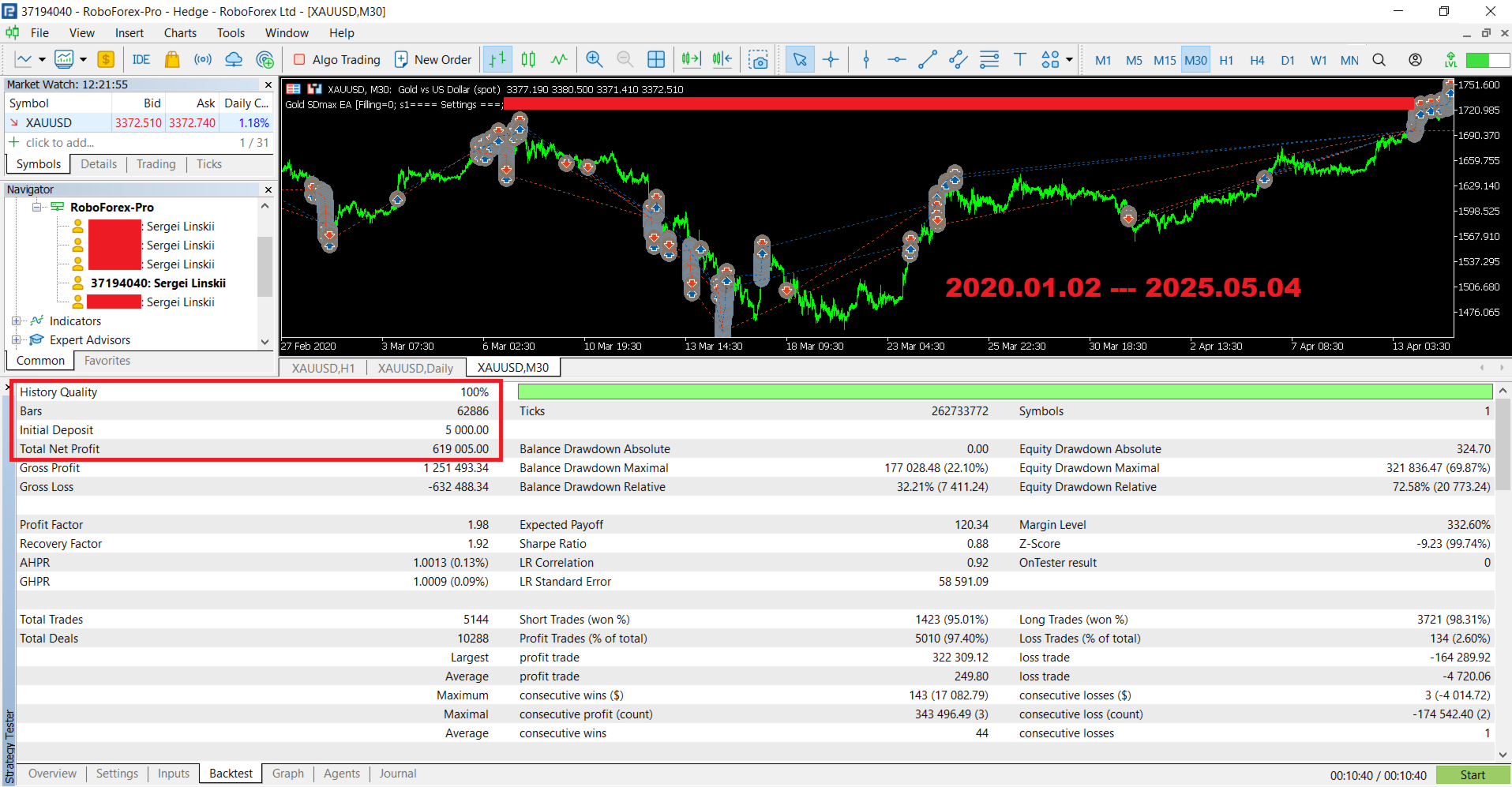Click the New Chart icon
This screenshot has width=1512, height=787.
tap(24, 59)
